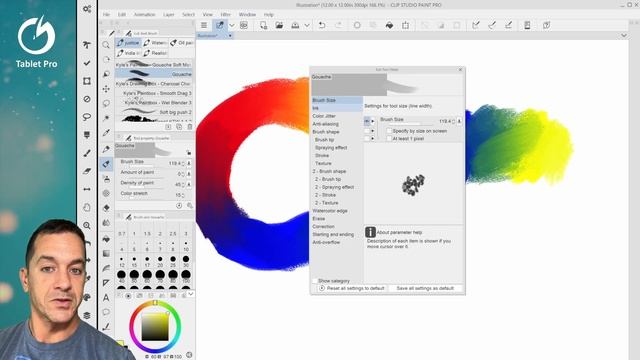Click the Color stretch value field
The height and width of the screenshot is (360, 640).
pyautogui.click(x=178, y=195)
